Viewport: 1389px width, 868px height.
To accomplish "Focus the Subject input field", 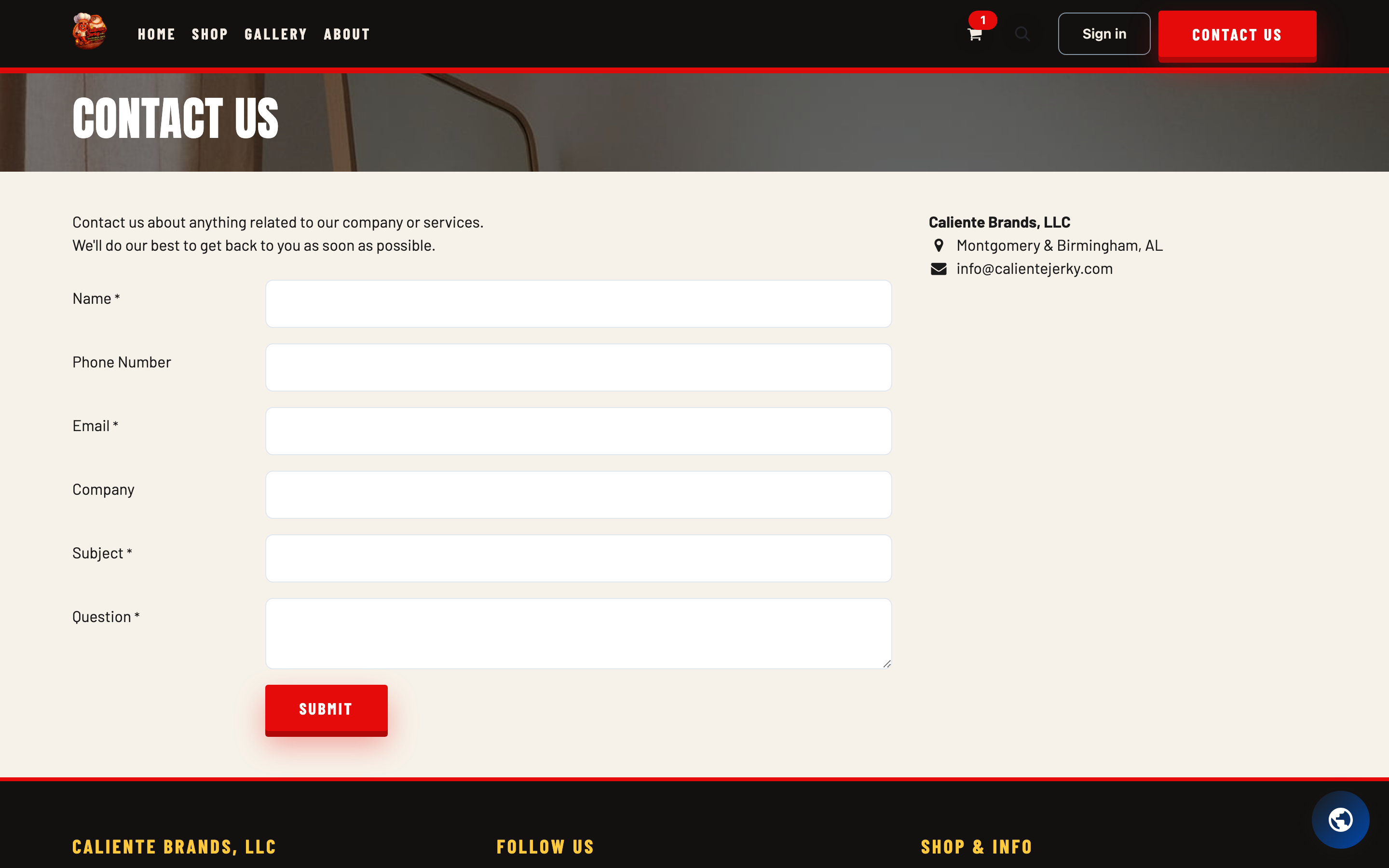I will tap(578, 558).
